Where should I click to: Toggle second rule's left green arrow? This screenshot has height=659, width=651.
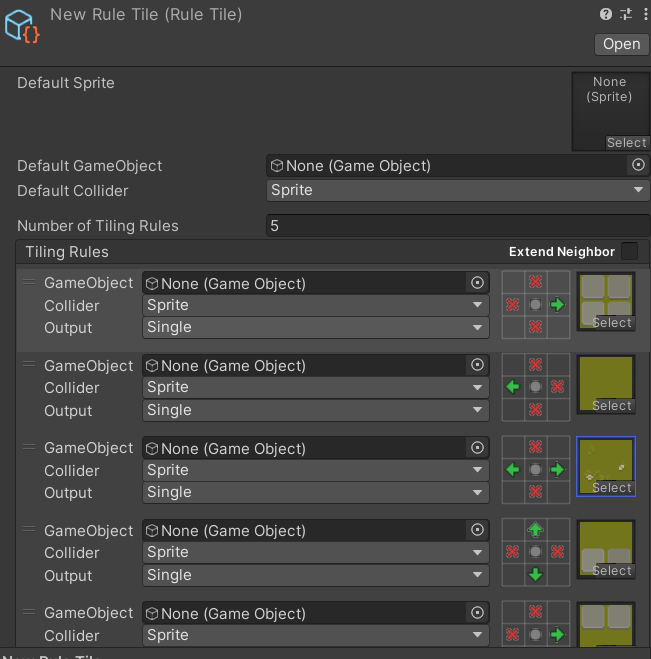(x=513, y=387)
